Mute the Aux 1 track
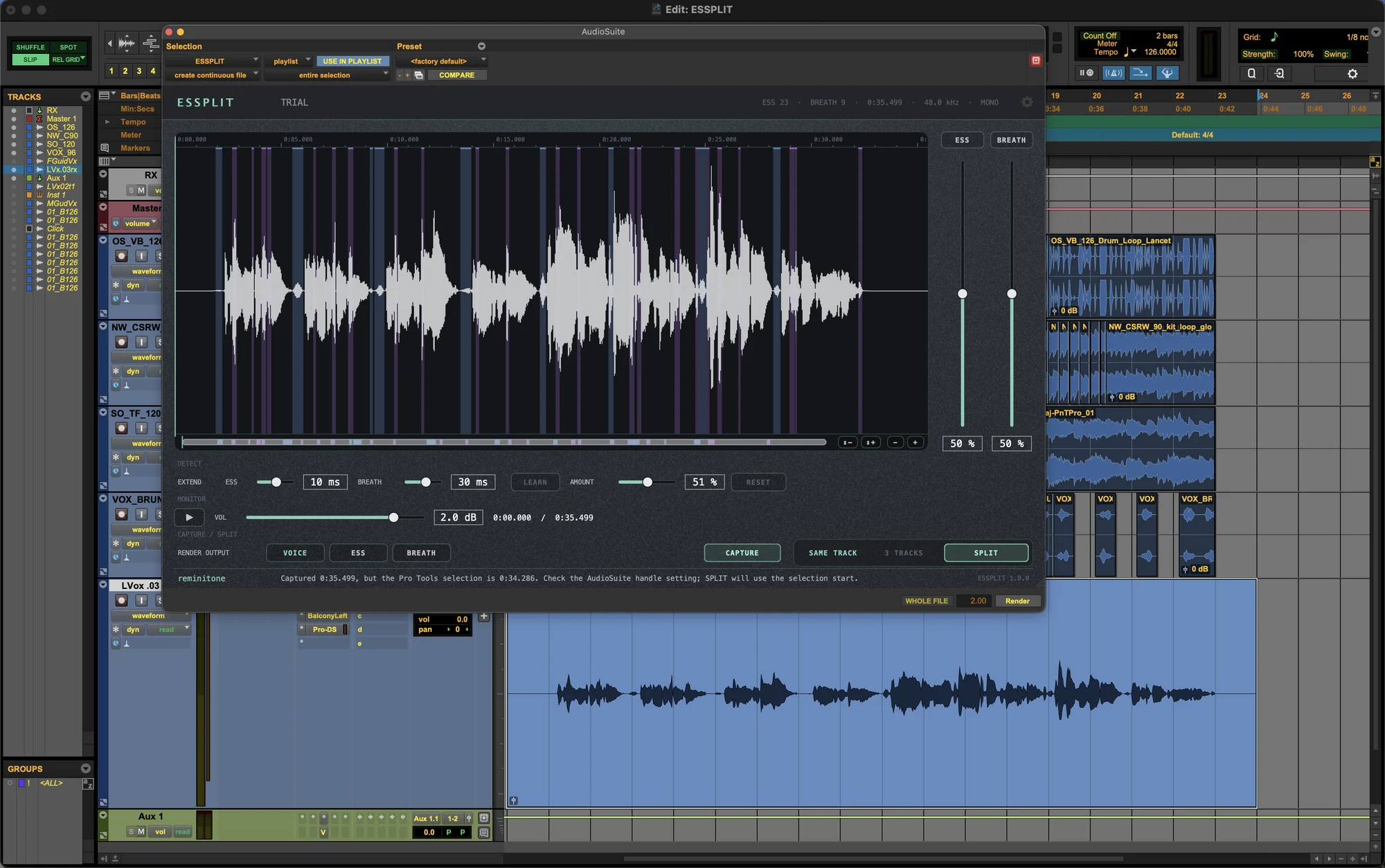Viewport: 1385px width, 868px height. point(141,831)
